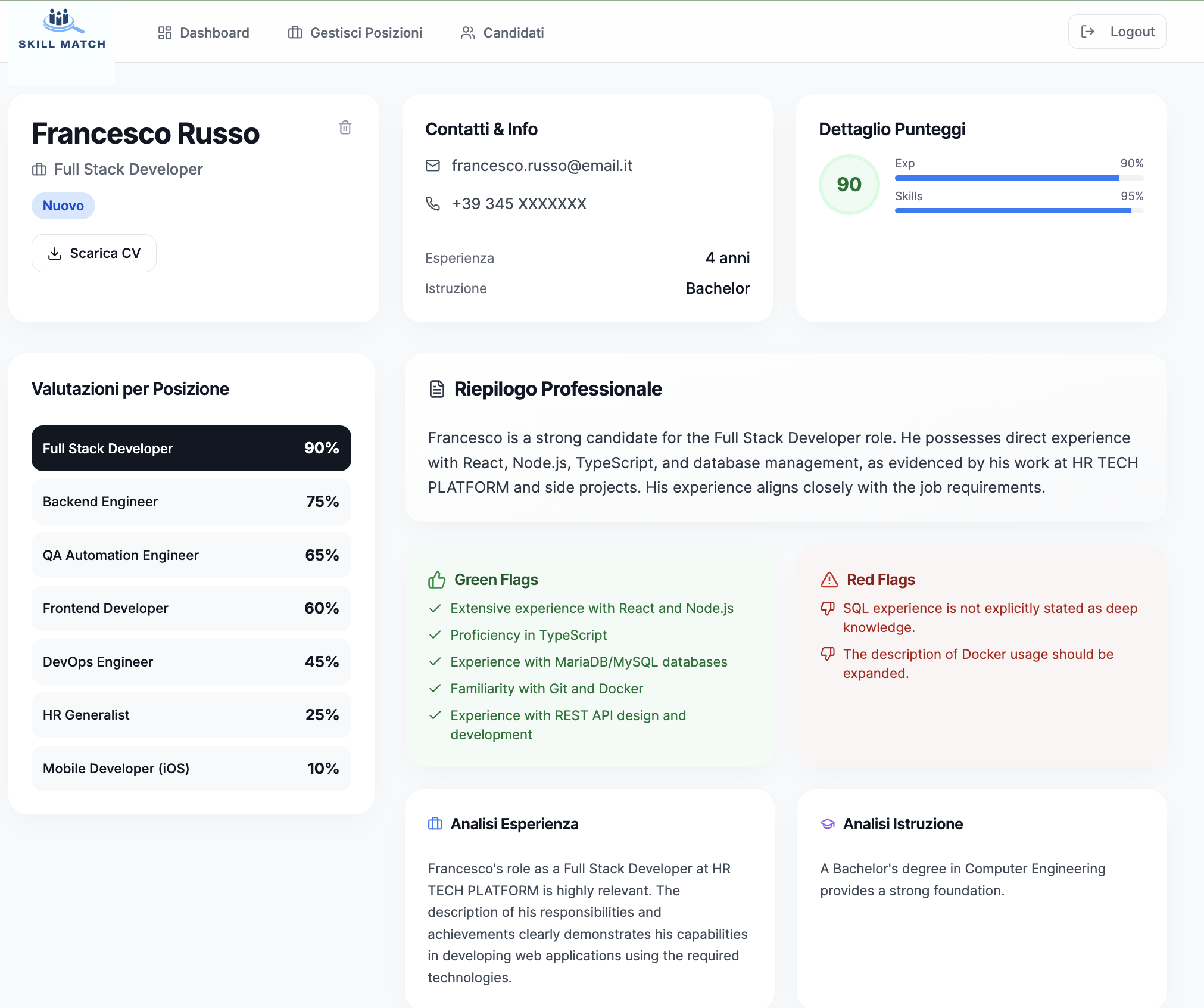The width and height of the screenshot is (1204, 1008).
Task: Click the Exp 90% progress bar
Action: (1019, 178)
